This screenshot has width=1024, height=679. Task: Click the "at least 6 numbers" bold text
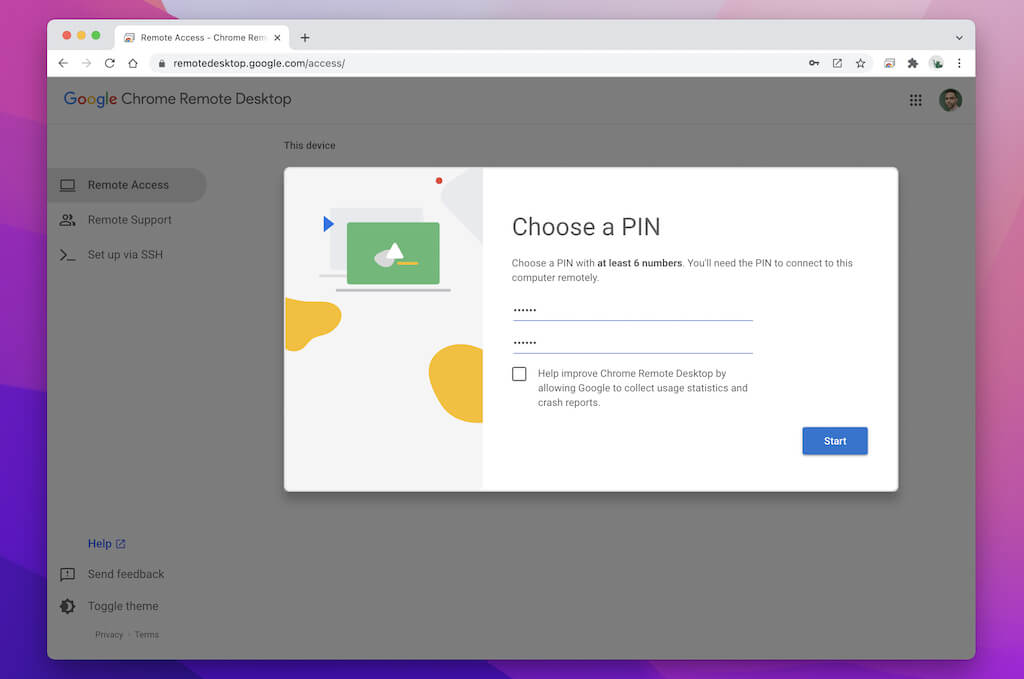[639, 263]
